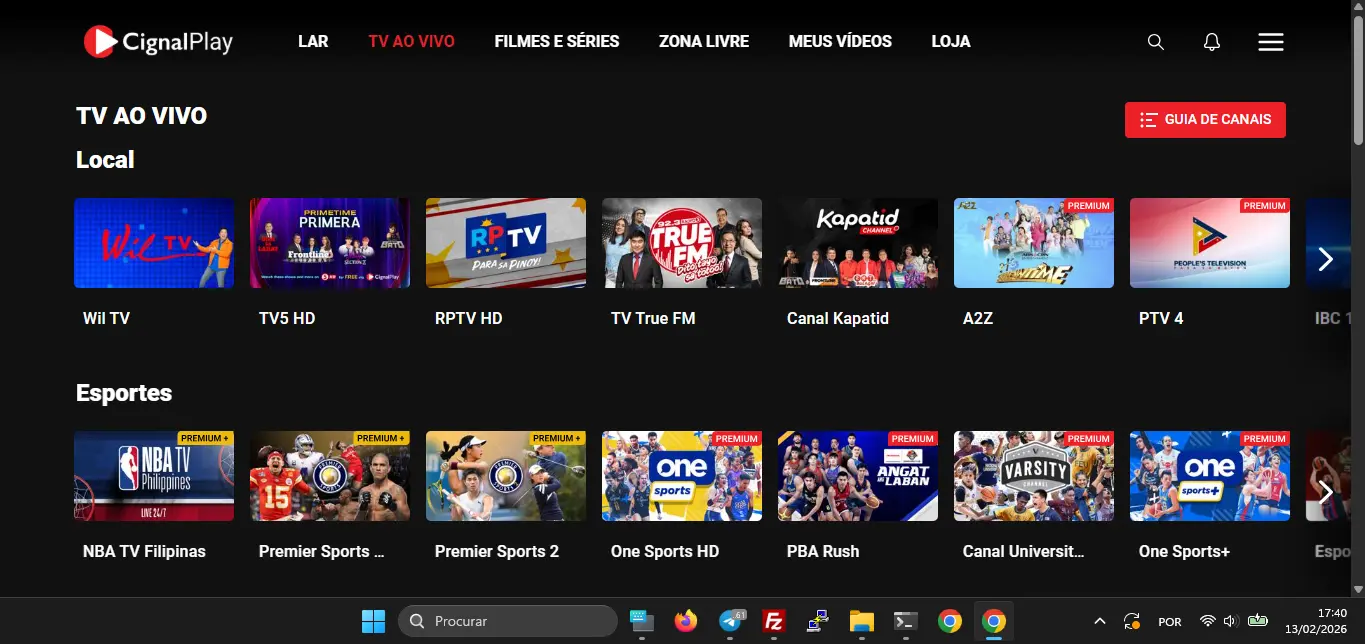
Task: Expand the hidden tray icons chevron
Action: click(1099, 621)
